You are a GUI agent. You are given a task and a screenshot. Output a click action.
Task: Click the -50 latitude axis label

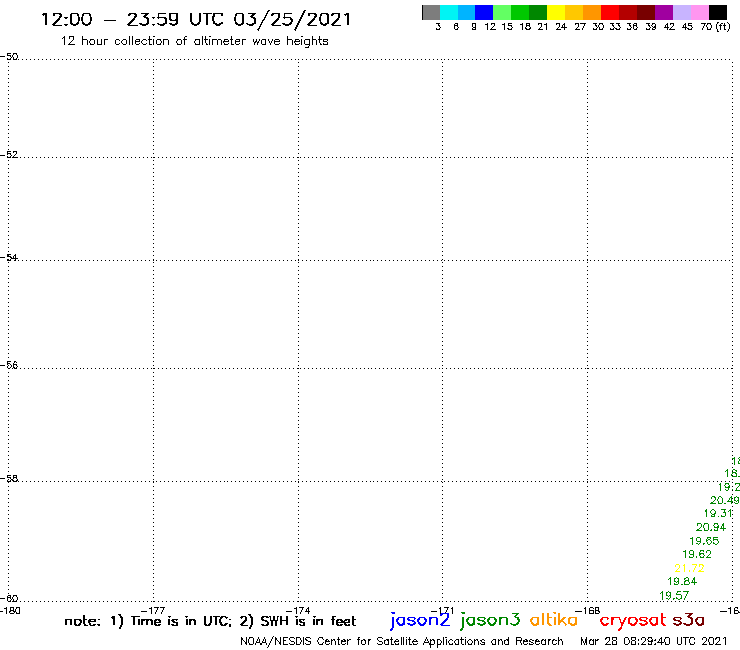[x=9, y=57]
